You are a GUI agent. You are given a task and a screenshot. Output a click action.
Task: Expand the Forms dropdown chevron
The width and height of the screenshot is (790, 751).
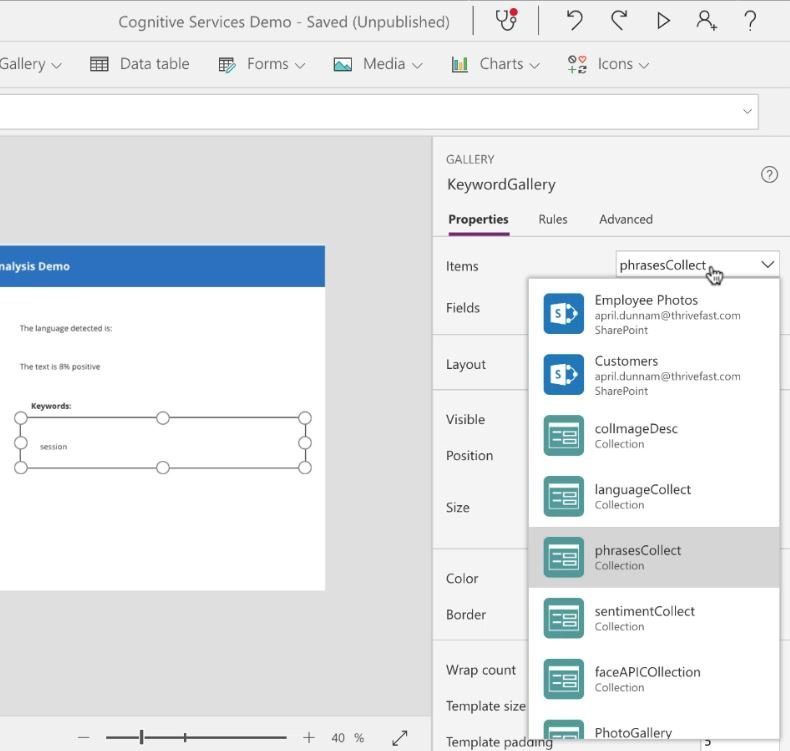(x=300, y=66)
